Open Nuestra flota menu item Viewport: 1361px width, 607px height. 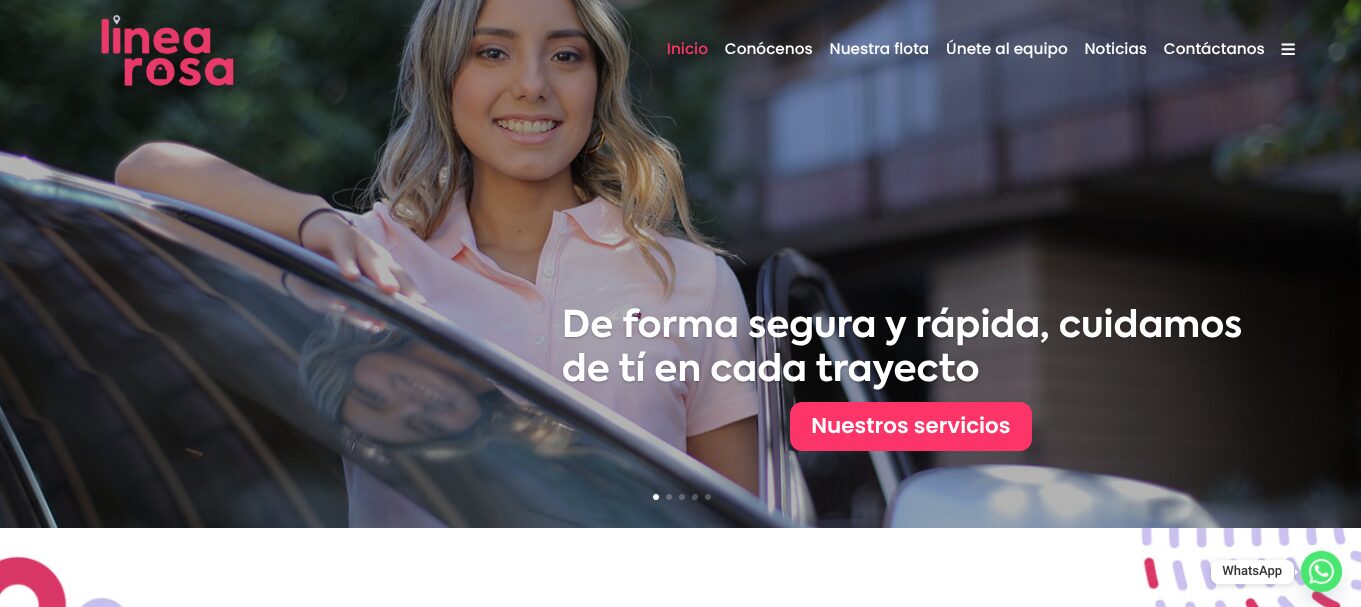click(x=879, y=49)
